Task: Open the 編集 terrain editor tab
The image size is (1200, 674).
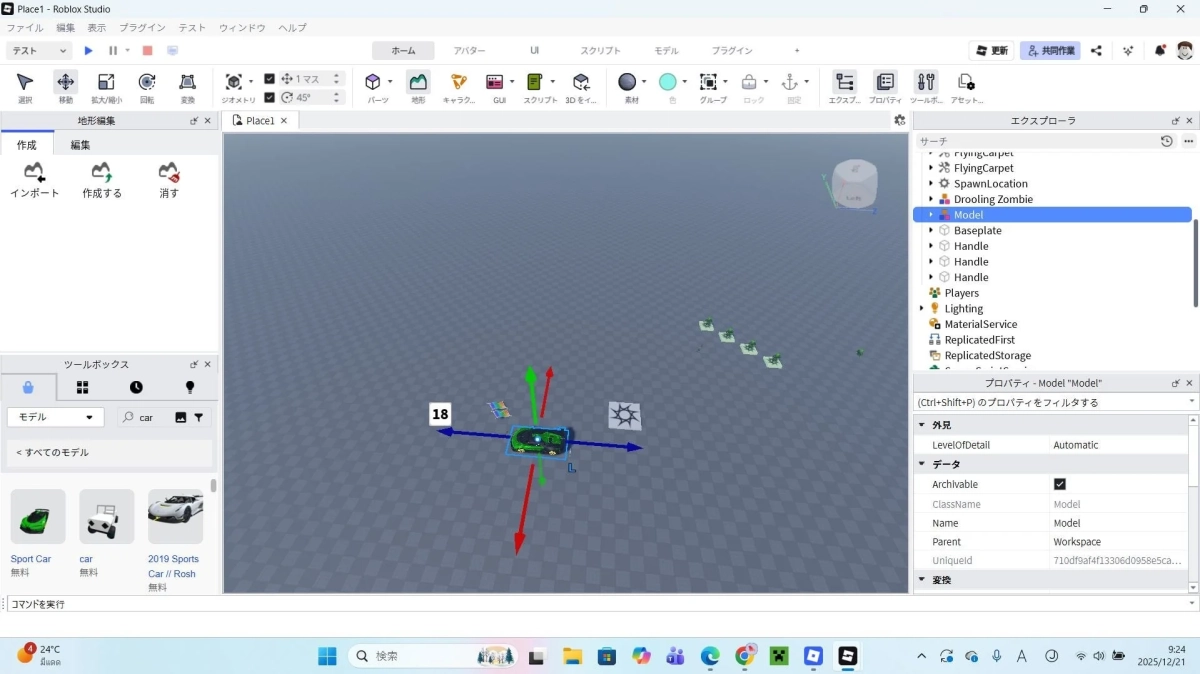Action: click(80, 144)
